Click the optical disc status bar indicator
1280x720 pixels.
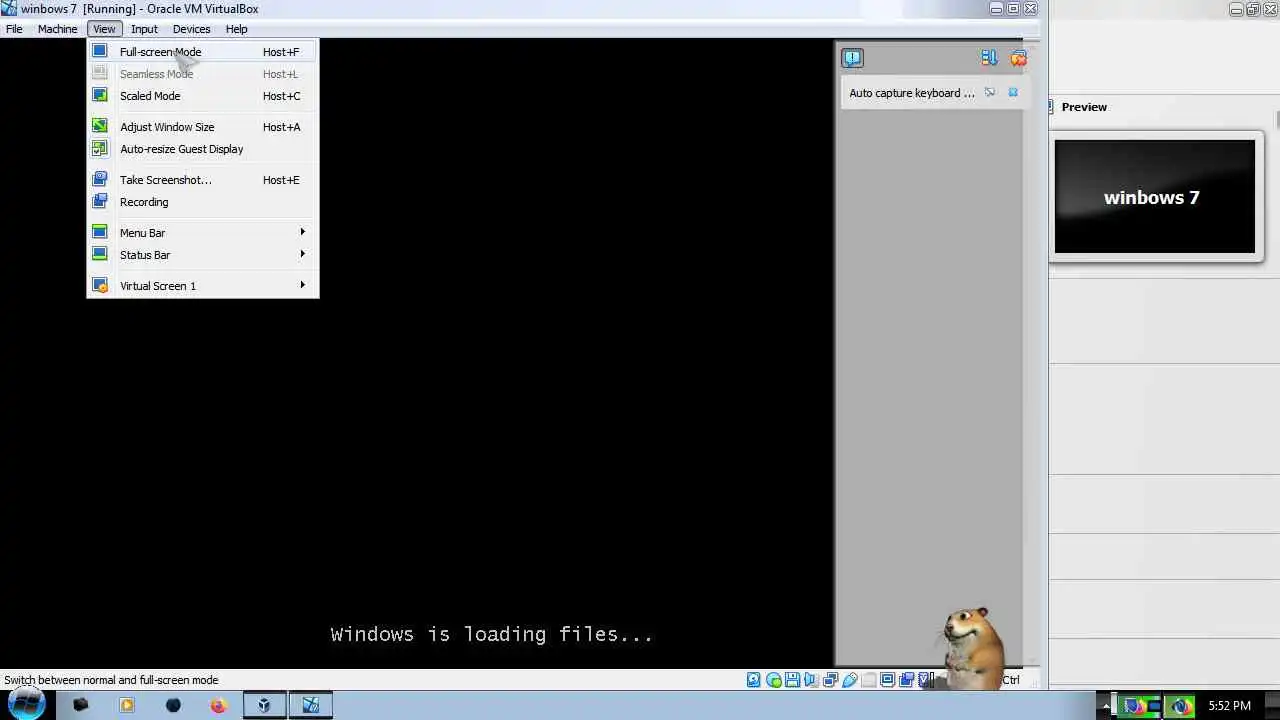pyautogui.click(x=774, y=680)
